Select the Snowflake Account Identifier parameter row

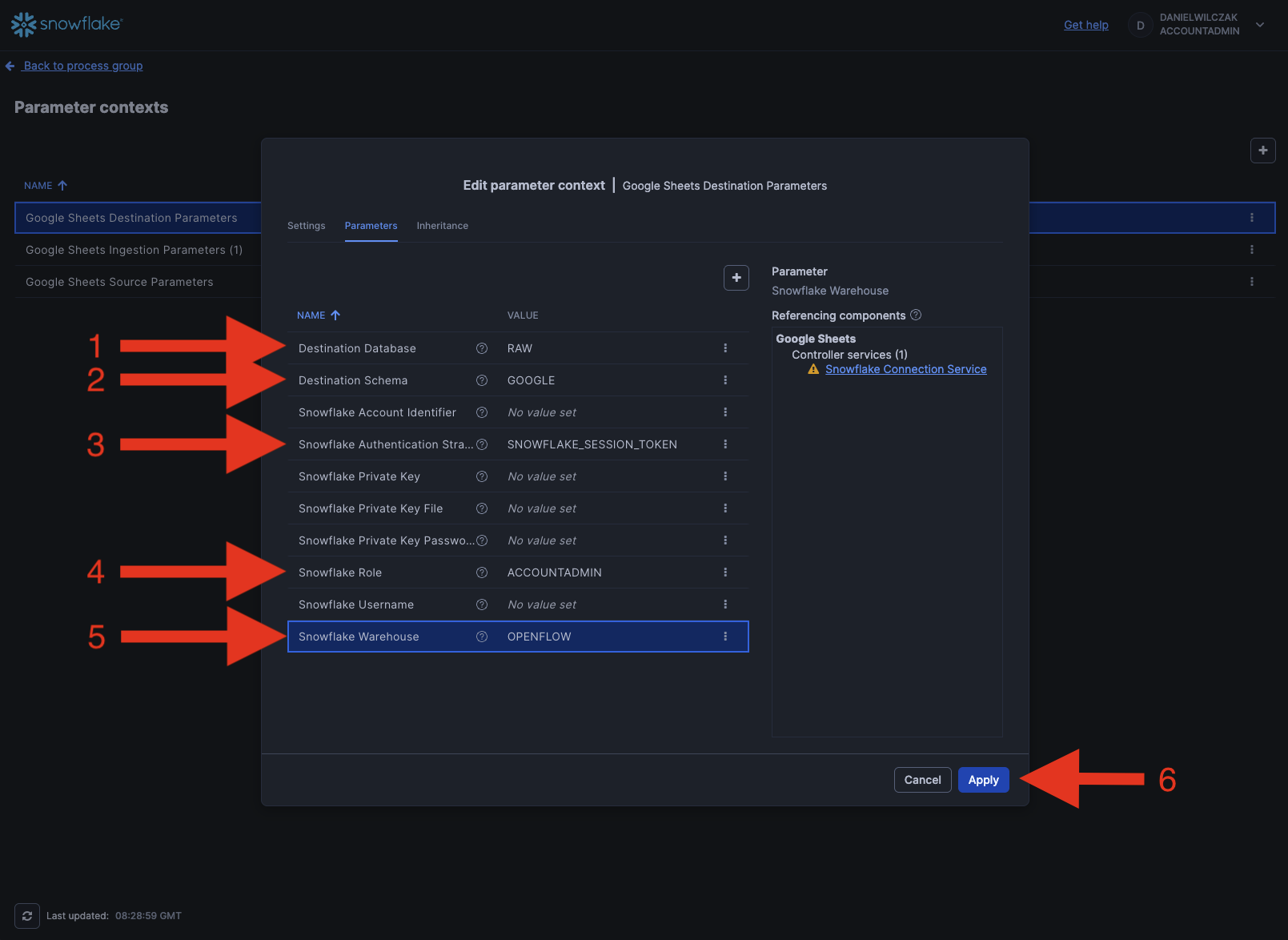click(377, 412)
